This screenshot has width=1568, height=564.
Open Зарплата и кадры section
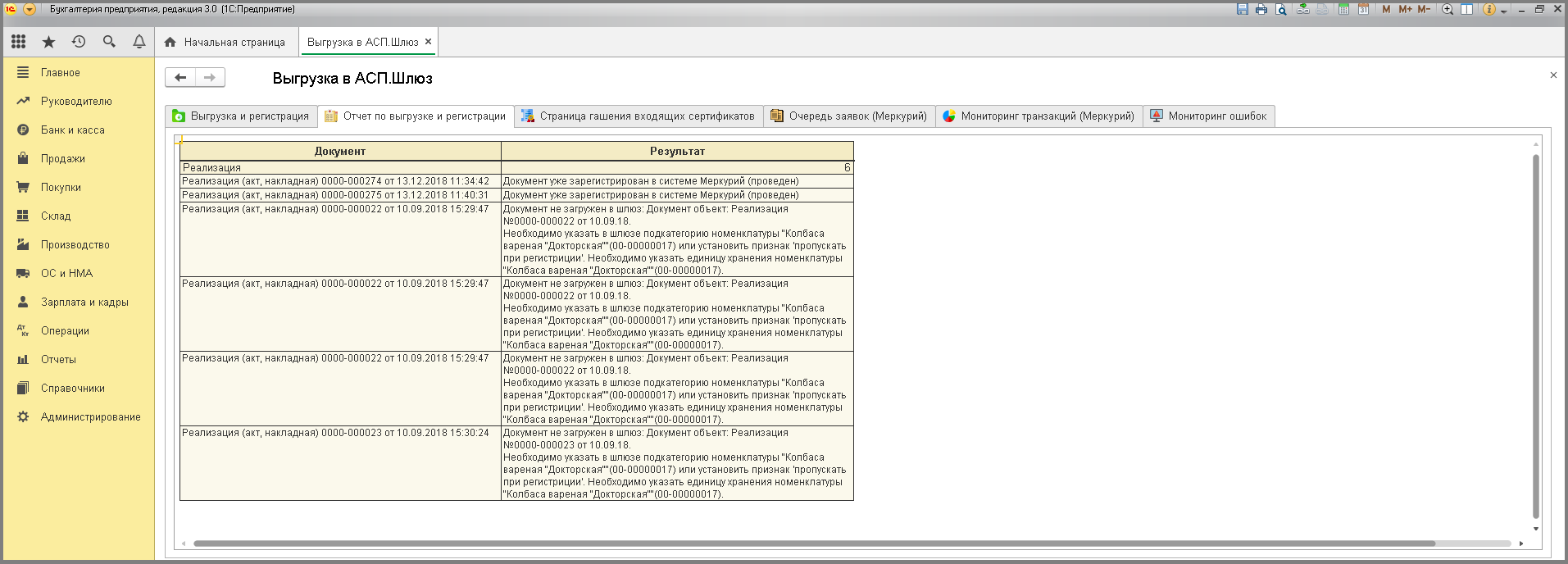click(79, 302)
